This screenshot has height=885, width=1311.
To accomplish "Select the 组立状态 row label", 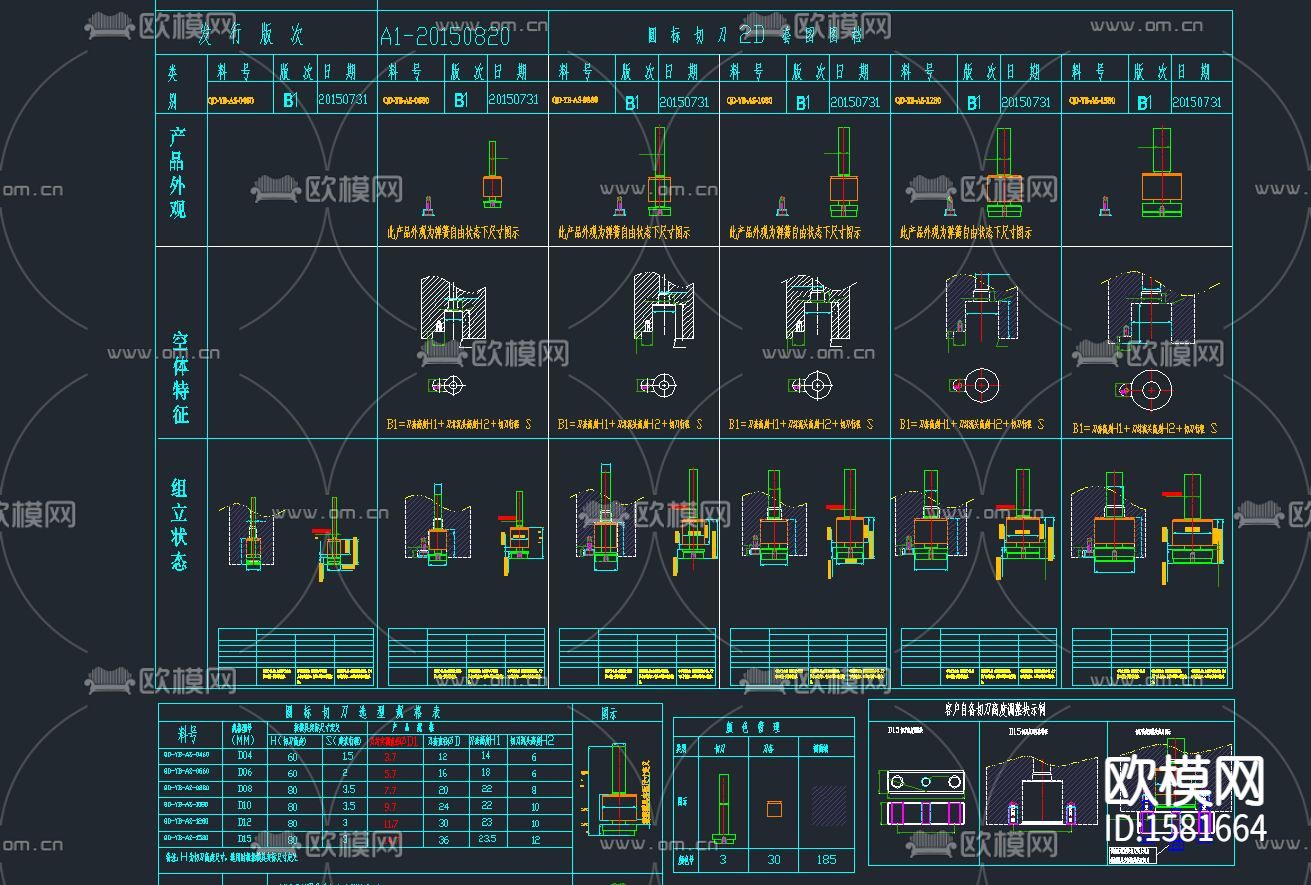I will [x=179, y=524].
